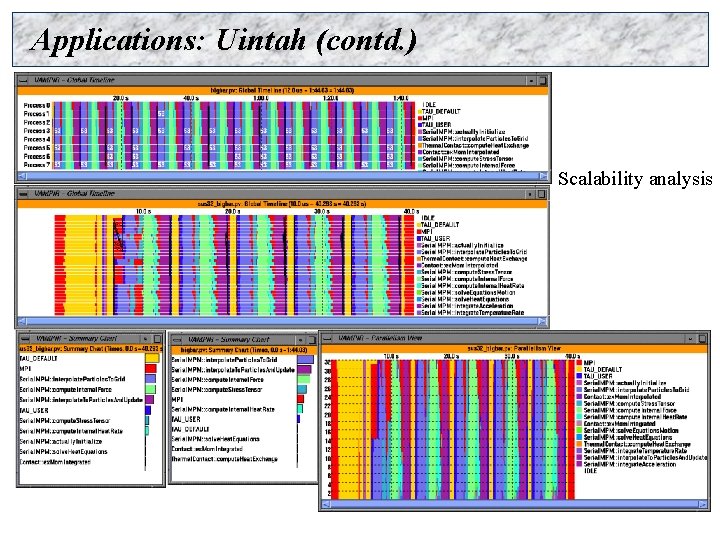
Task: Click left scroll arrow in Parallelism View
Action: point(326,504)
